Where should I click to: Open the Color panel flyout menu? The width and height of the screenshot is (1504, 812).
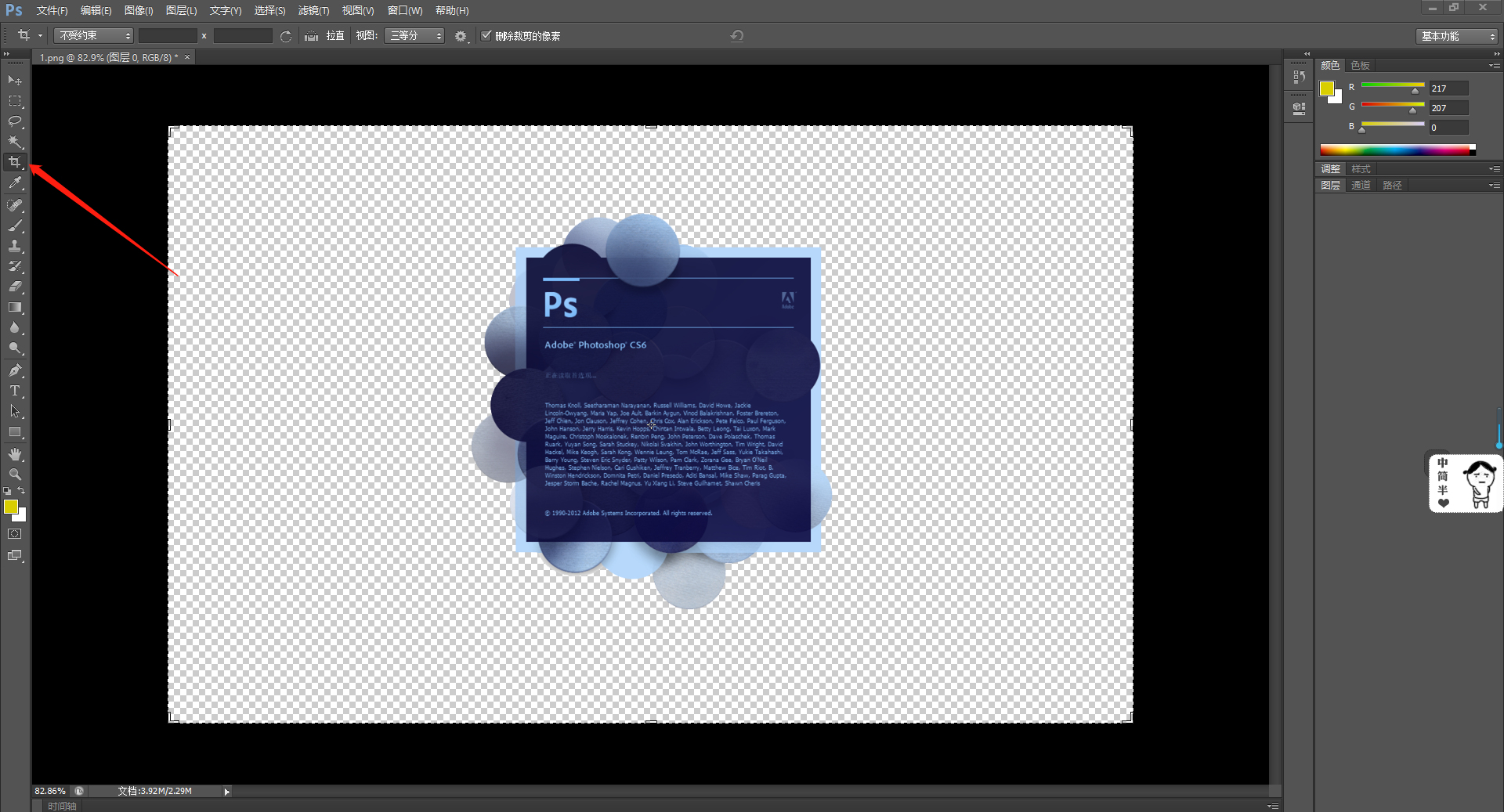[x=1494, y=66]
